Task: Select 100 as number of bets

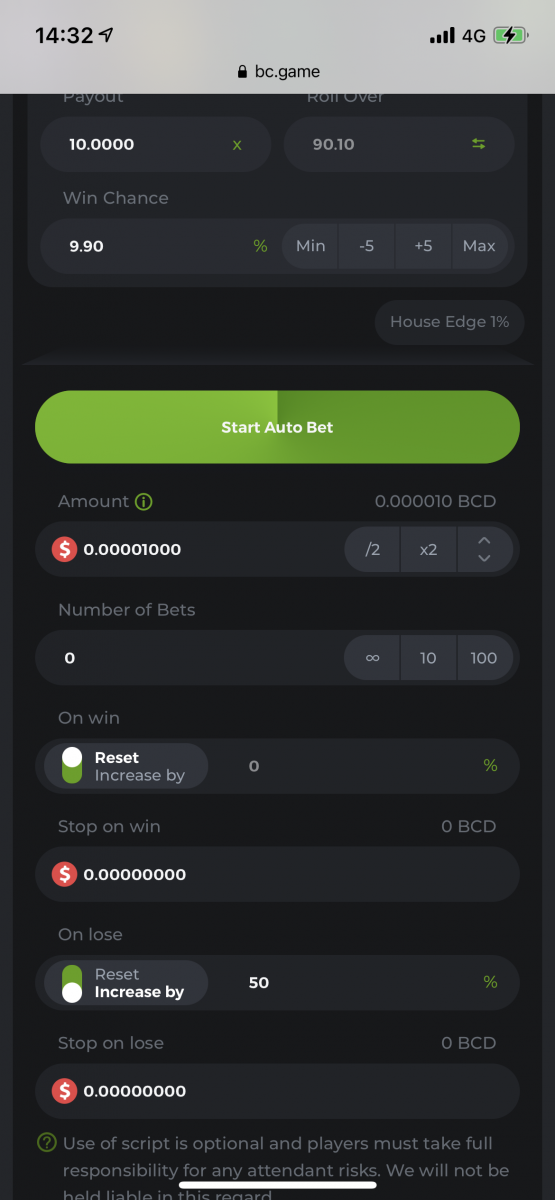Action: click(x=484, y=658)
